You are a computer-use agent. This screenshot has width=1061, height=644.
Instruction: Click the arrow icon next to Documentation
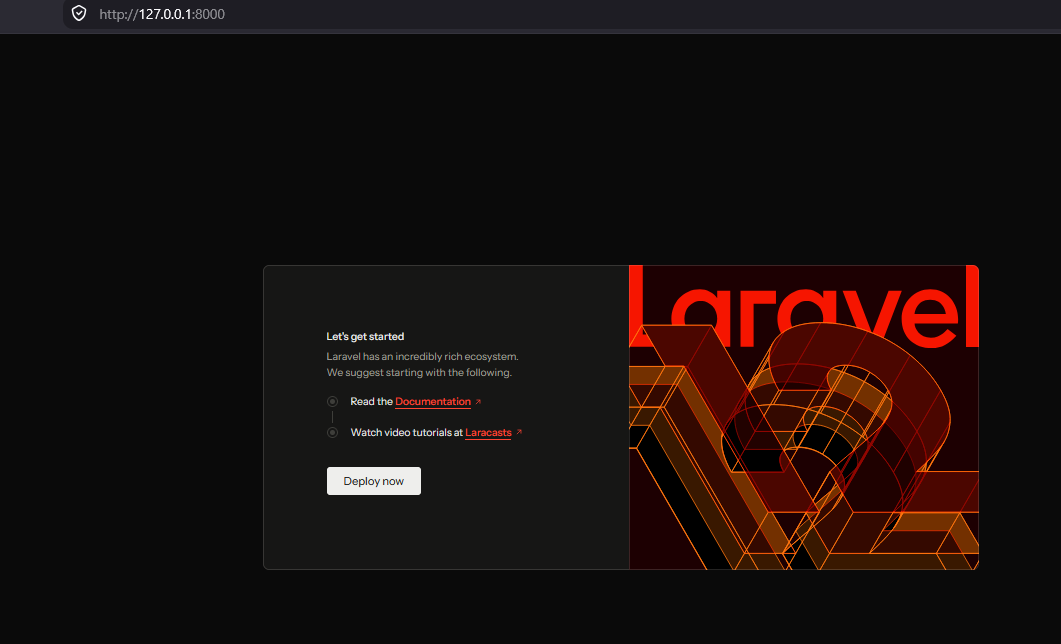(478, 402)
